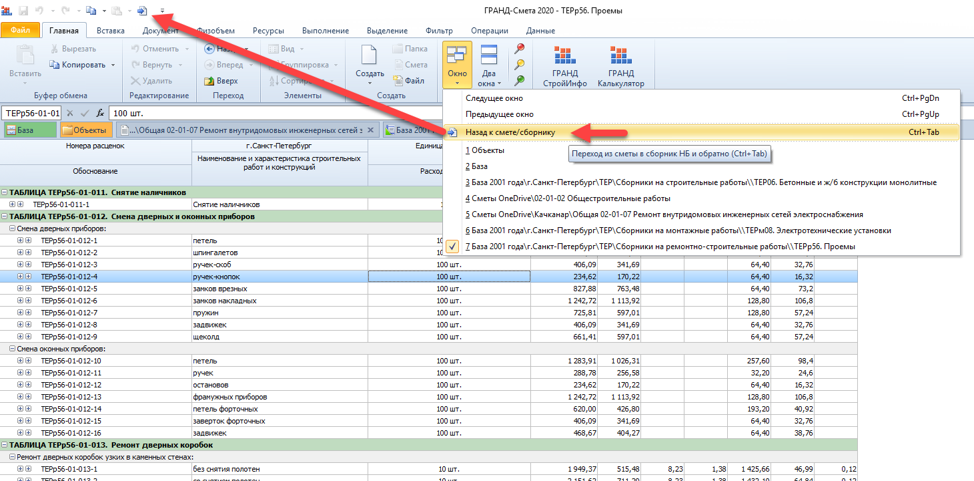Select checked window 7 ТЕРр56 Проемы

702,247
